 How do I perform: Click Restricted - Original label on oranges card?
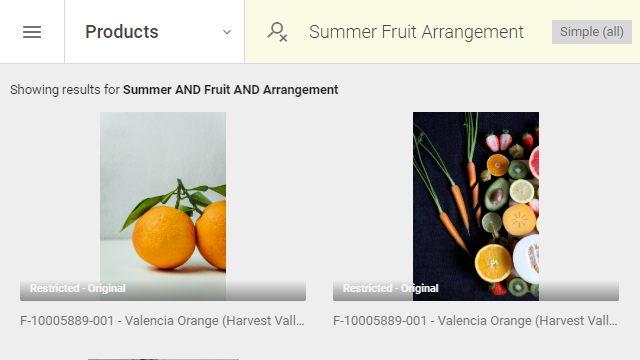point(78,288)
